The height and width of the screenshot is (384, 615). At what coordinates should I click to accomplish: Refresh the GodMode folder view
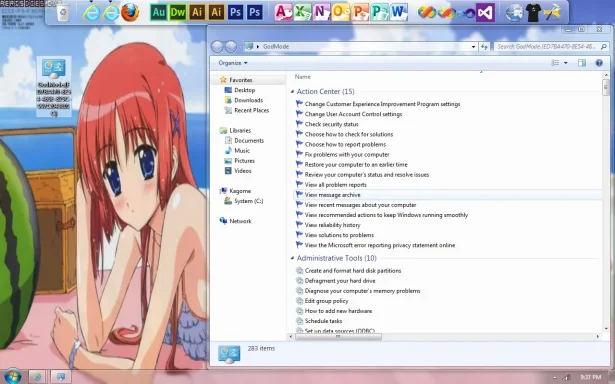pyautogui.click(x=484, y=47)
